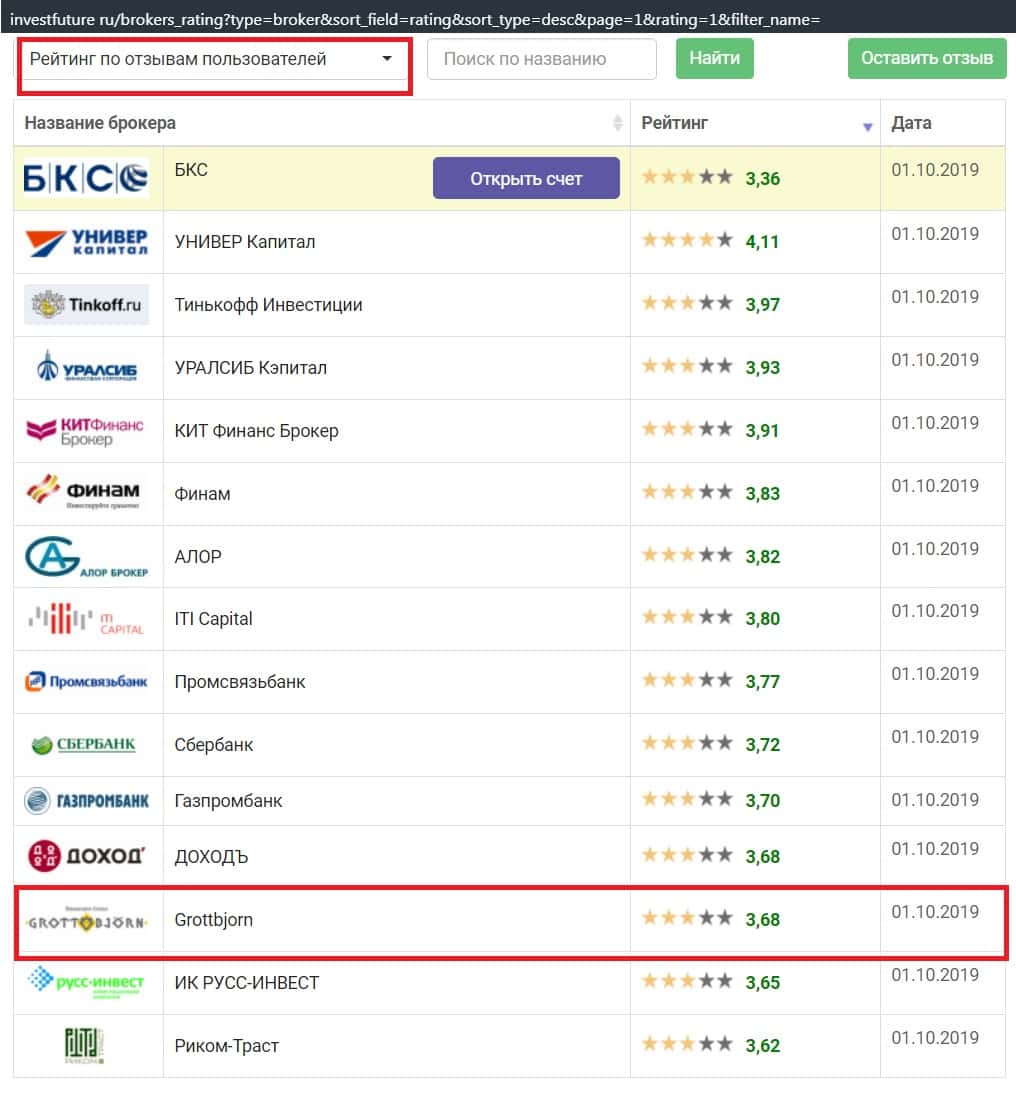Click rating value 3,80
Viewport: 1016px width, 1093px height.
[x=762, y=619]
